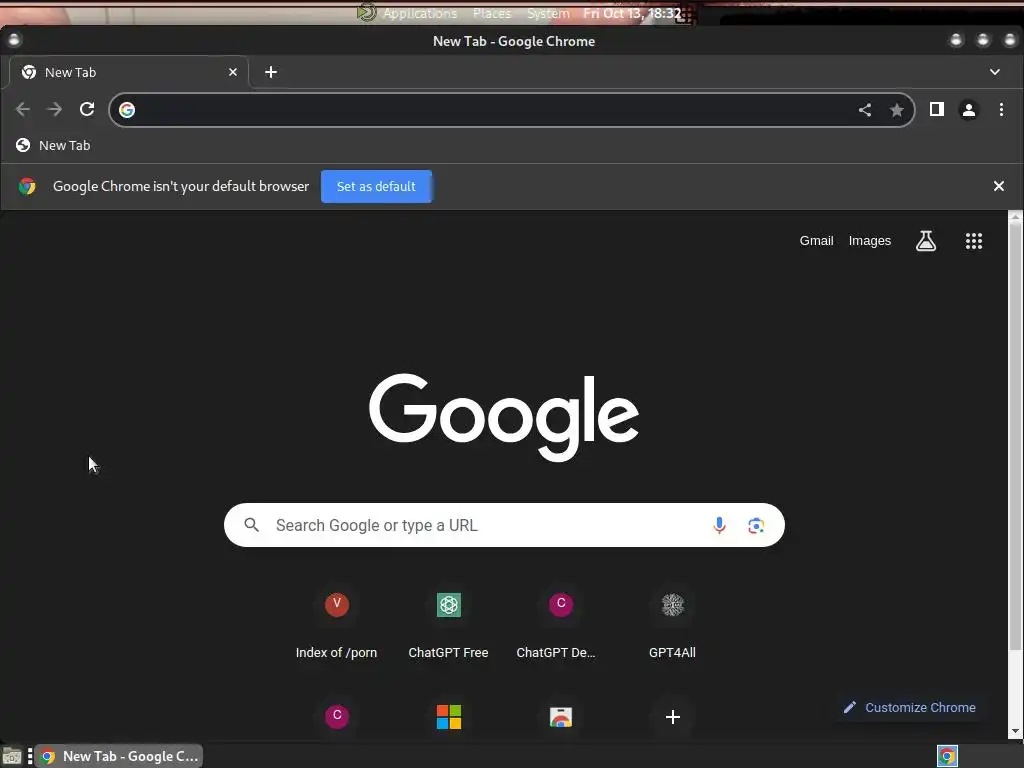Click the browser forward arrow

pyautogui.click(x=55, y=109)
